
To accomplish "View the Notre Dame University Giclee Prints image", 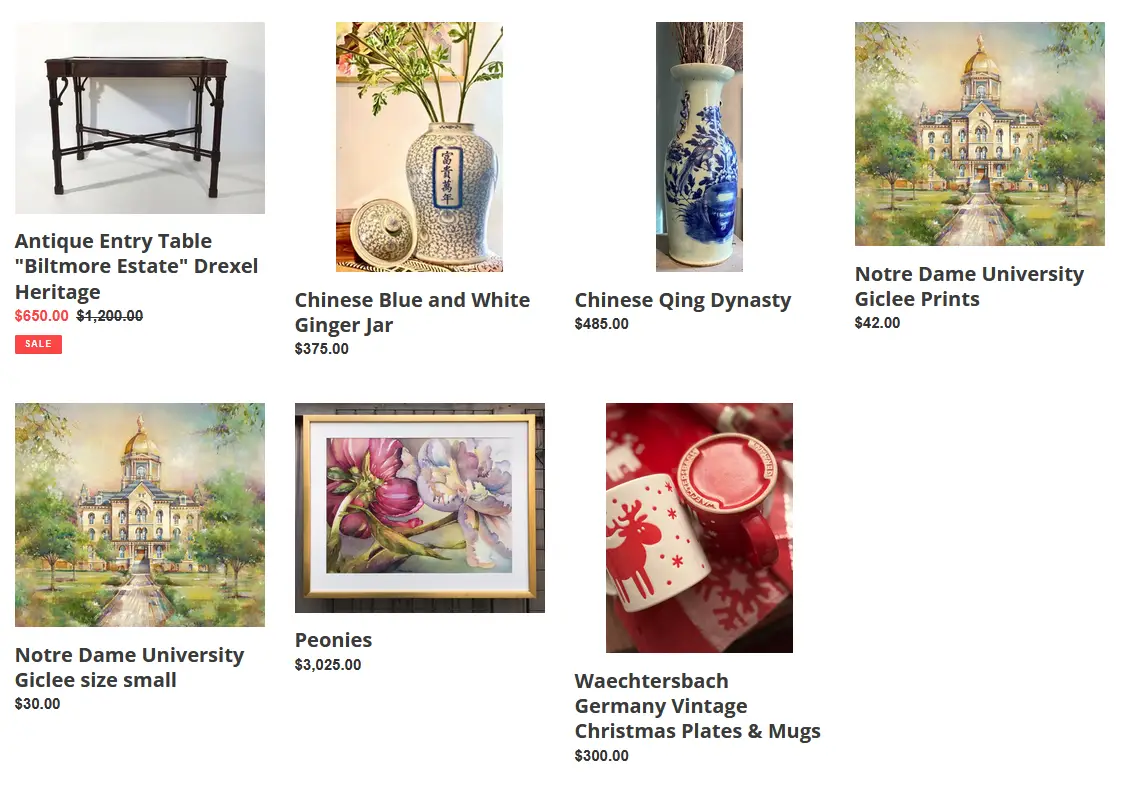I will click(x=979, y=134).
